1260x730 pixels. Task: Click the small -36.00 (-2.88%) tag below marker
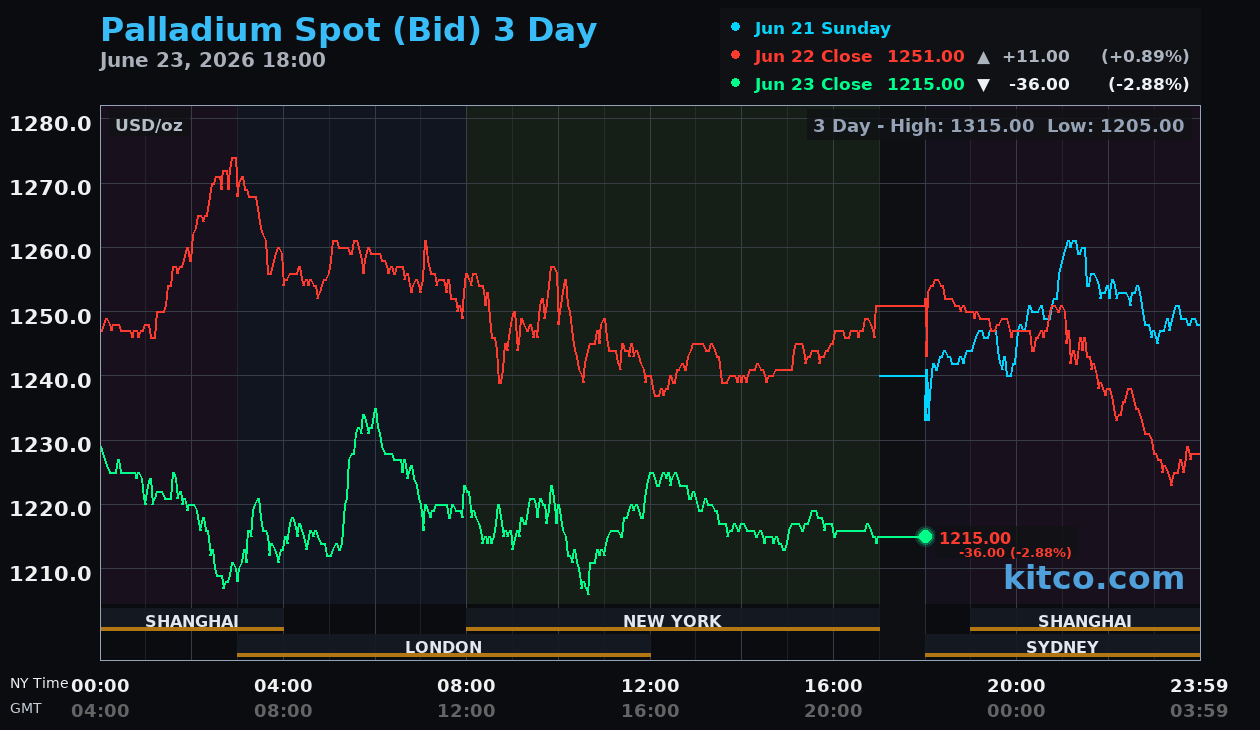tap(1015, 553)
